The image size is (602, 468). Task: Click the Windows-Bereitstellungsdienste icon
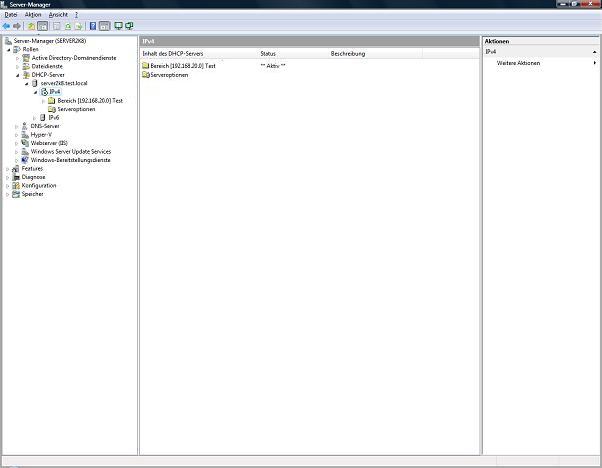pos(25,160)
